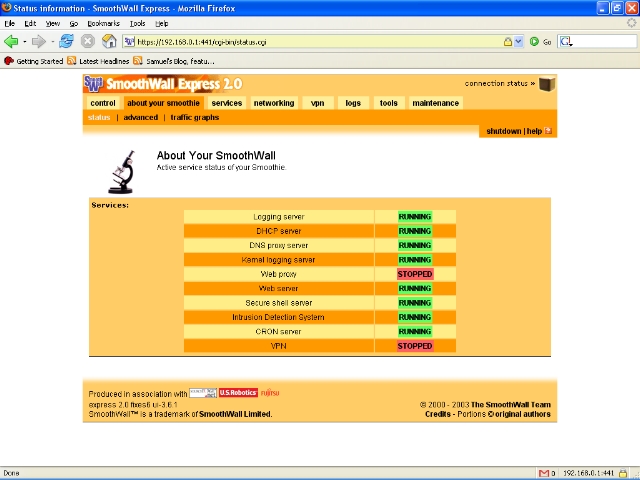Open the Forward button history dropdown

point(53,42)
